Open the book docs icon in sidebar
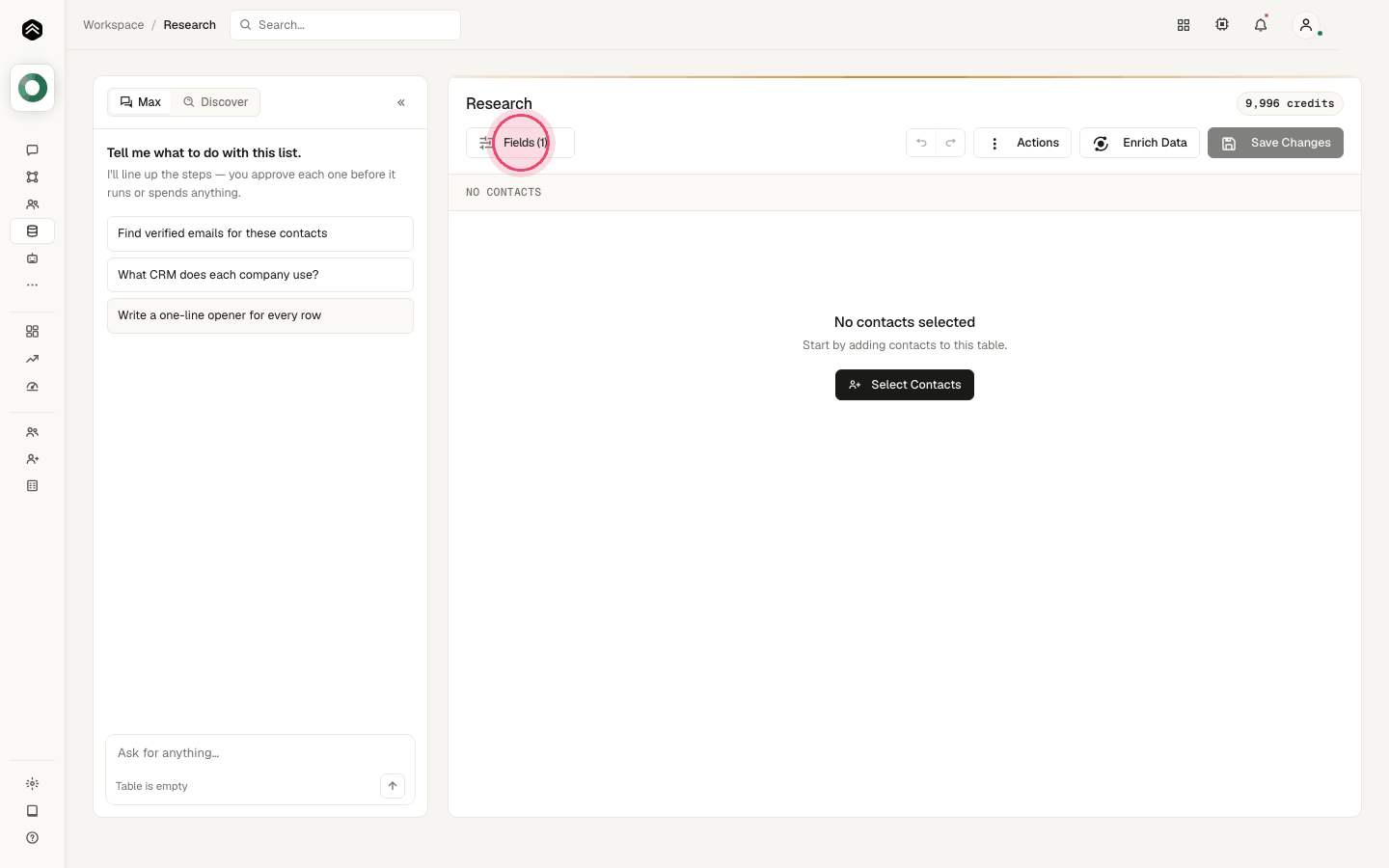 [32, 811]
